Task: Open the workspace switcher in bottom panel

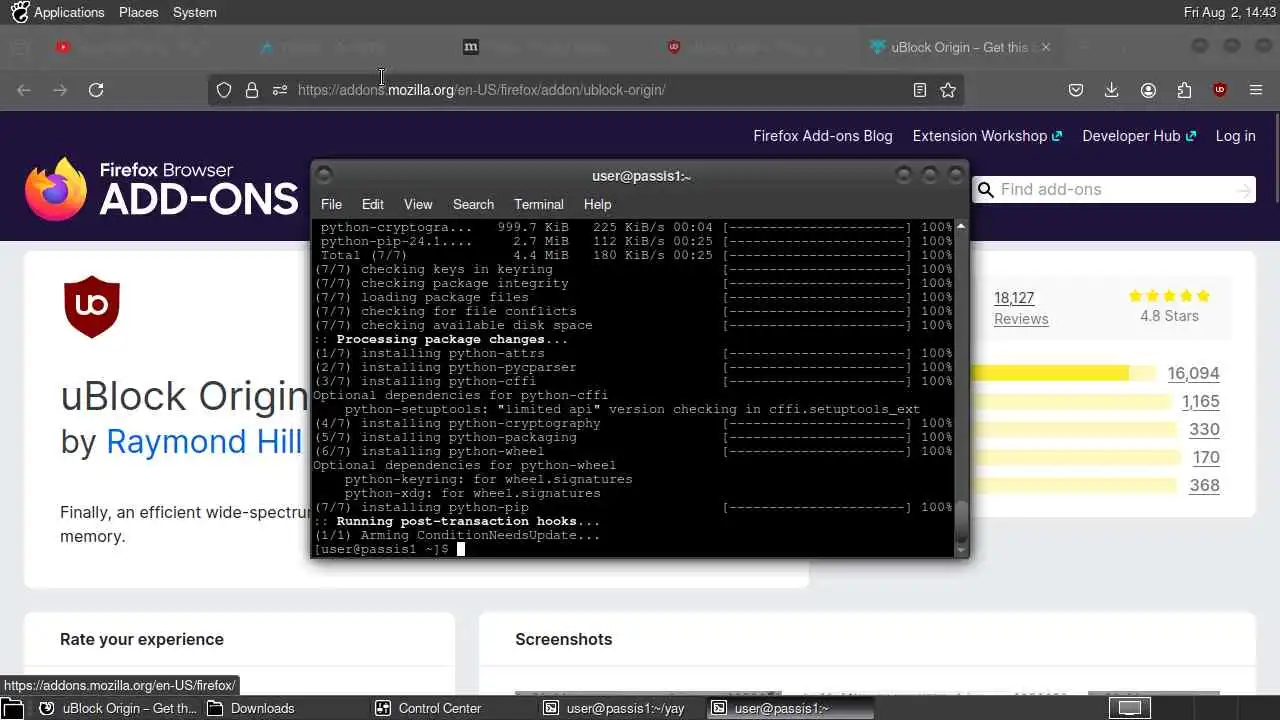Action: point(1129,708)
